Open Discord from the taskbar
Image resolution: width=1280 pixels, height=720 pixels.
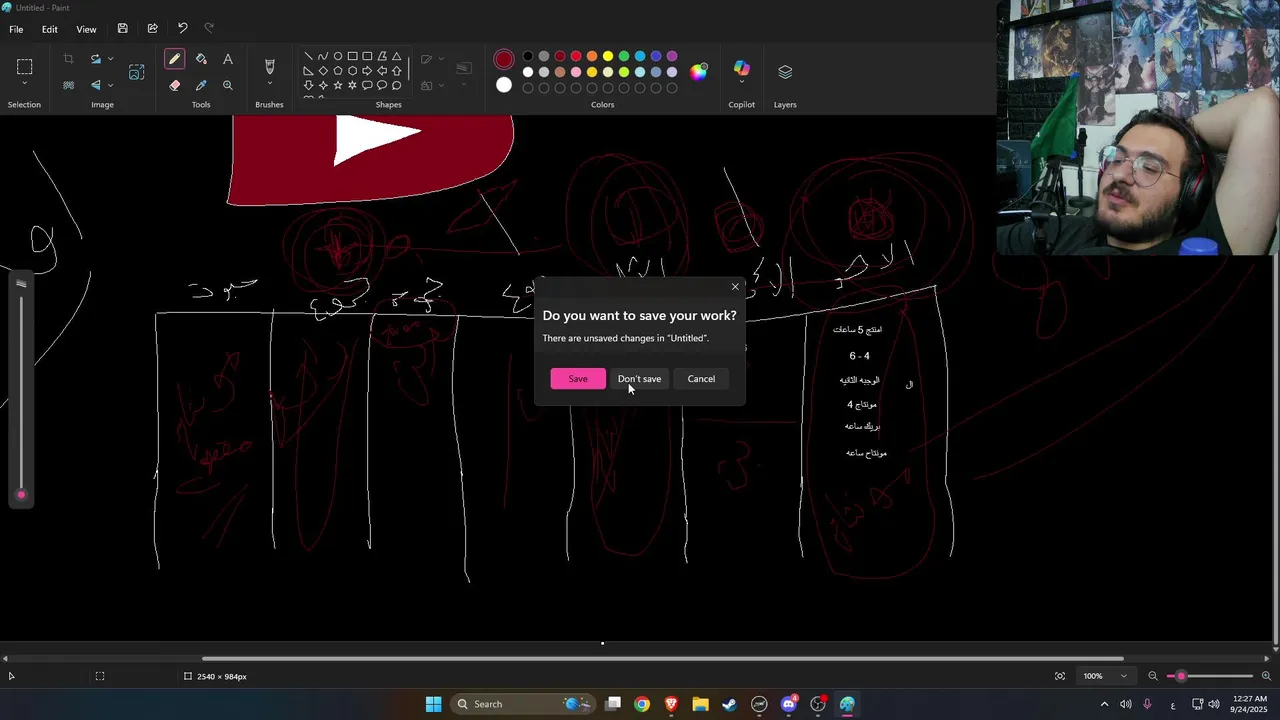789,704
